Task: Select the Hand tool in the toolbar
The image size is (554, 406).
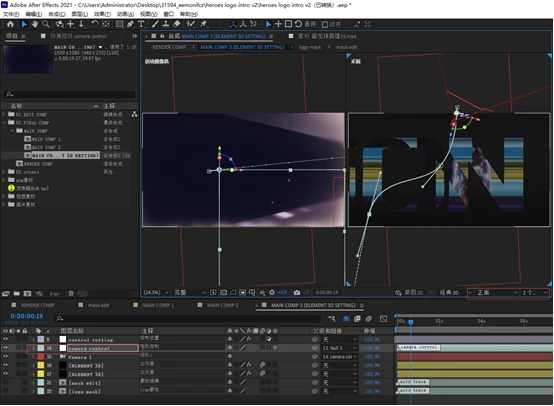Action: click(x=35, y=24)
